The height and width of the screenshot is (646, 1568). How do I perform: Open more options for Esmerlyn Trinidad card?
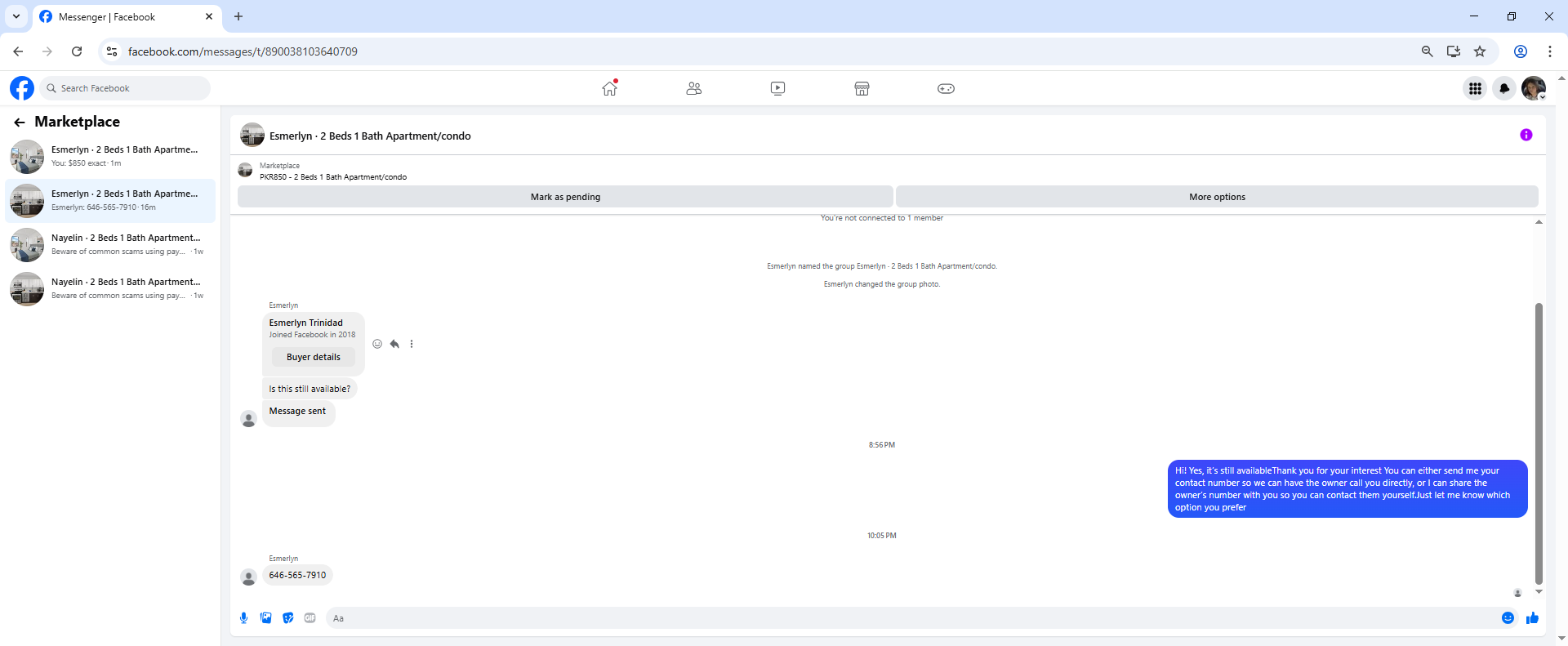[412, 344]
